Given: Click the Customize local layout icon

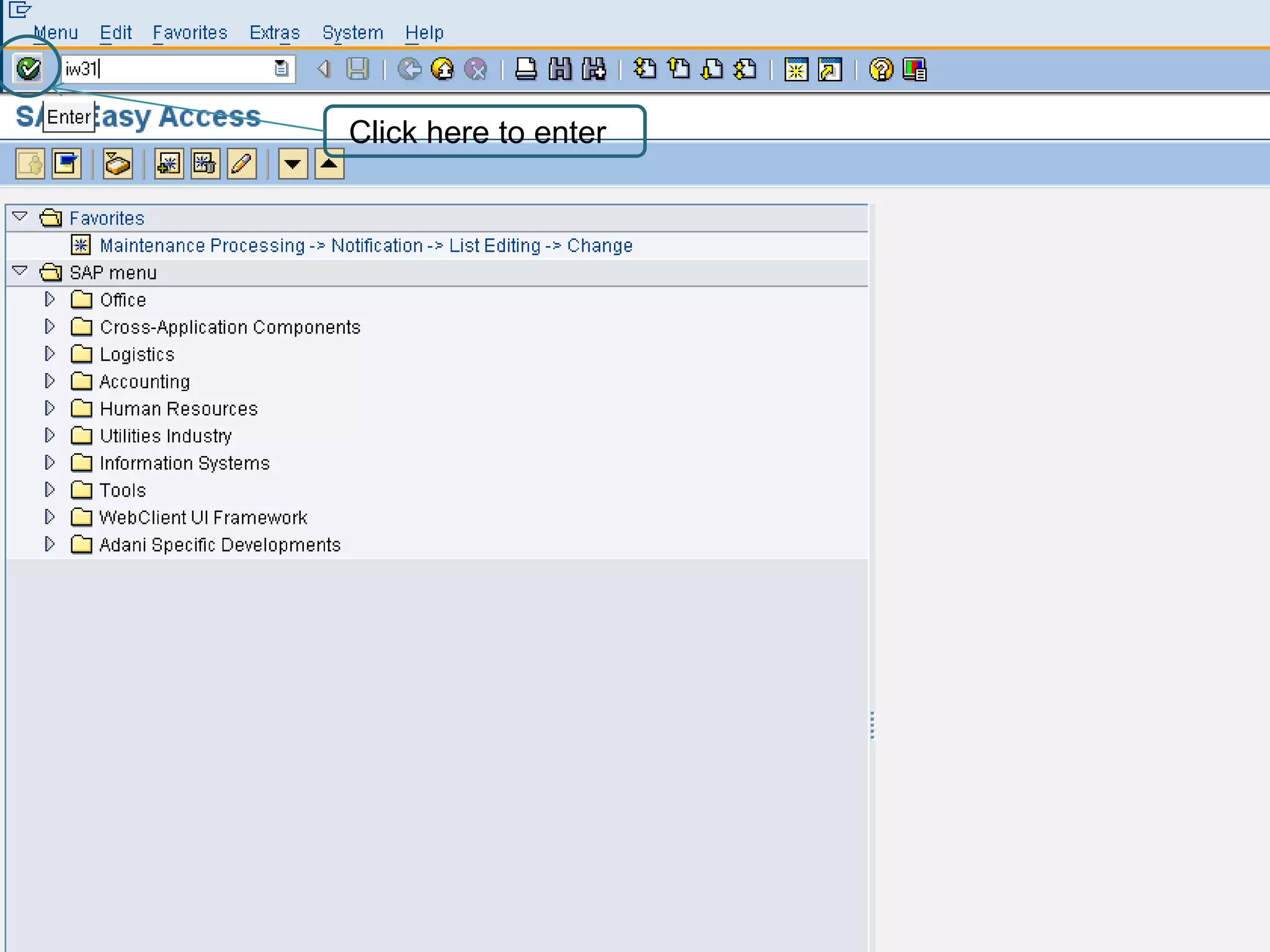Looking at the screenshot, I should [x=915, y=69].
